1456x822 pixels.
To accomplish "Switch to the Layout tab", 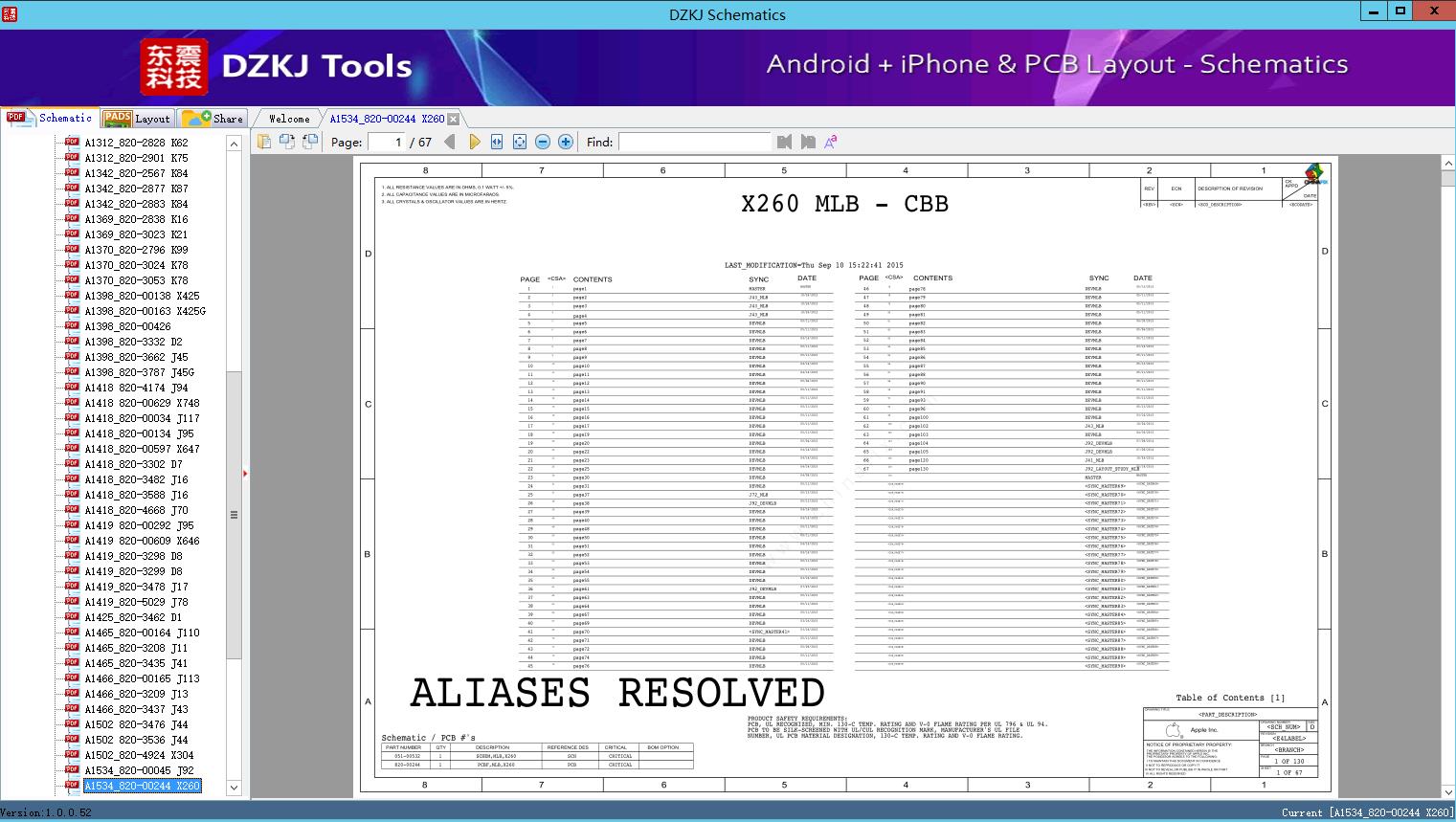I will coord(137,119).
